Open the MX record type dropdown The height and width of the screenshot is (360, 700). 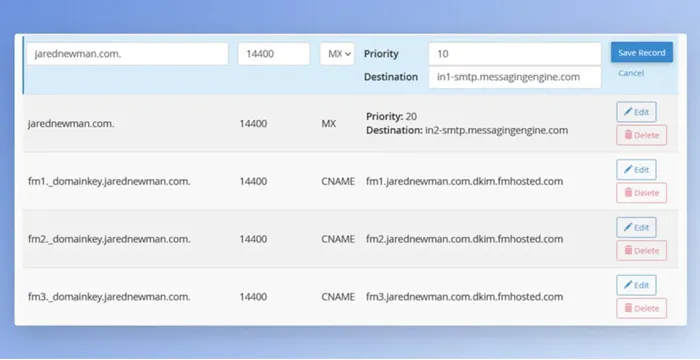click(x=337, y=54)
